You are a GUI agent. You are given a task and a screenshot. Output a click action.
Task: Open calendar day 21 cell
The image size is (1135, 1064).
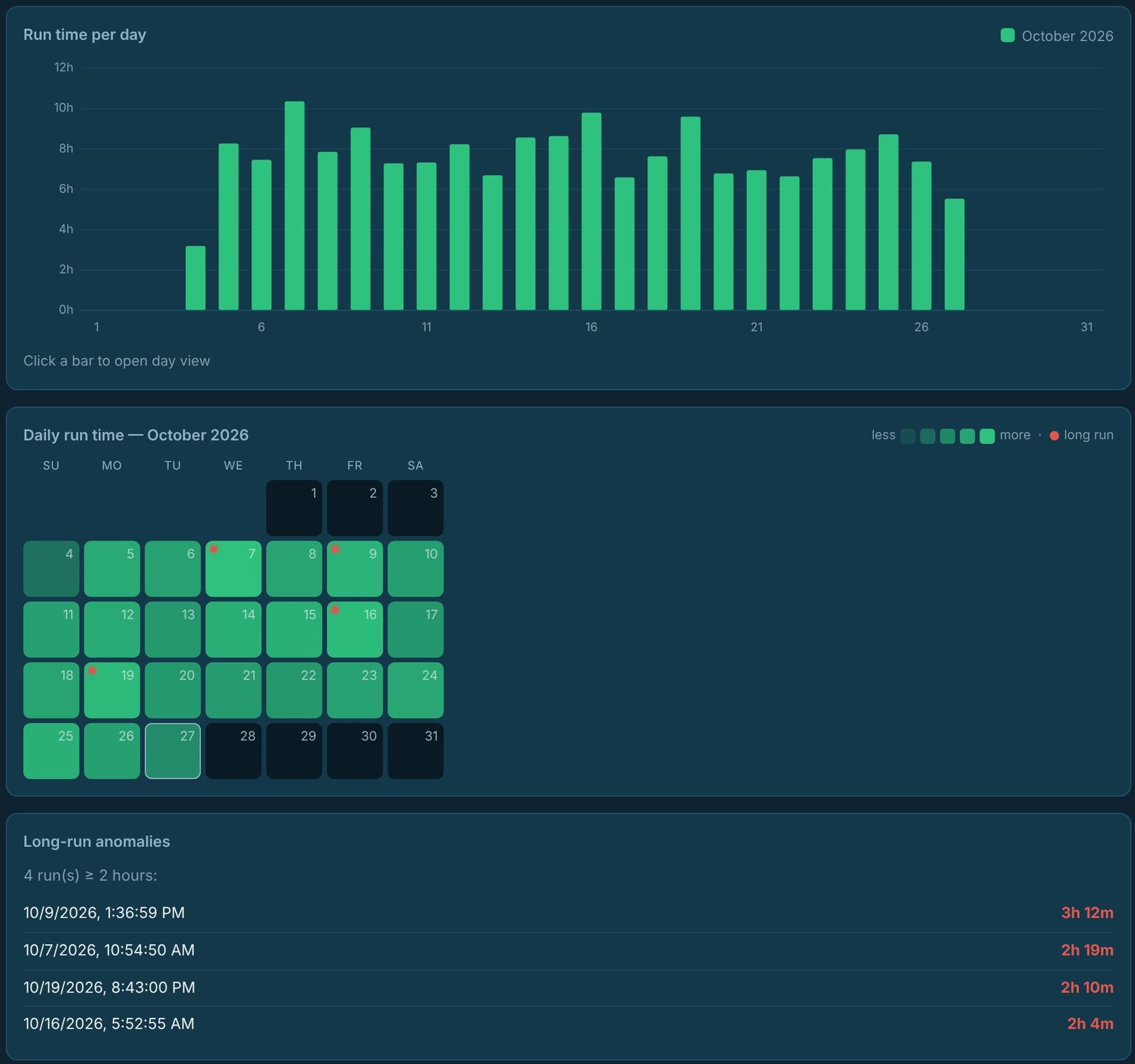click(x=233, y=690)
